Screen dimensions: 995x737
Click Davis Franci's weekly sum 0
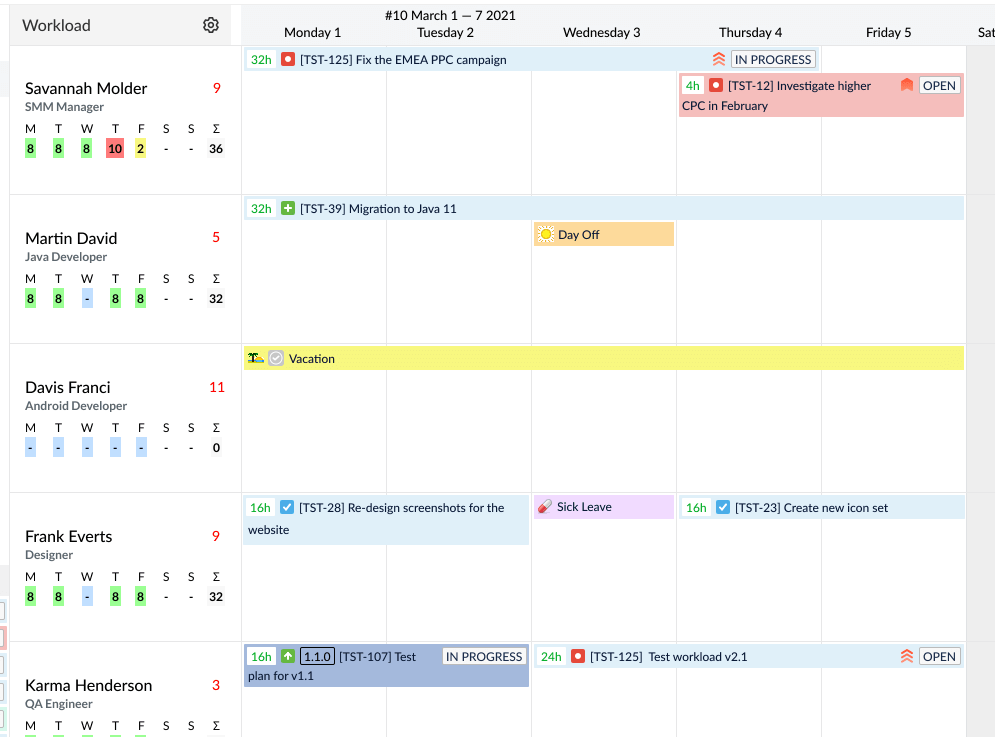[x=216, y=448]
